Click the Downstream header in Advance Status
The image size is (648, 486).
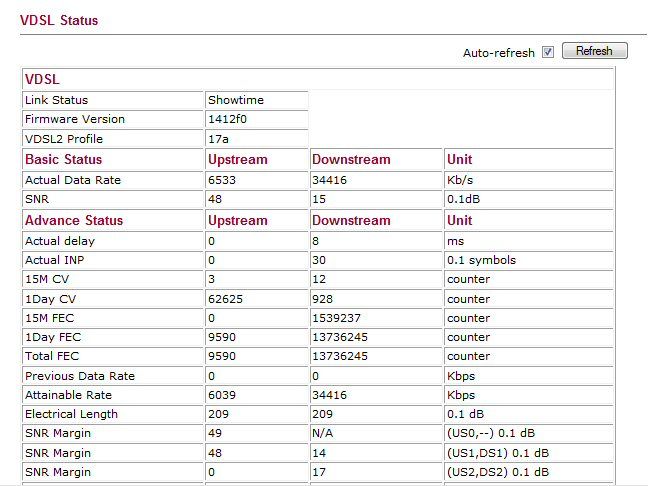[351, 220]
